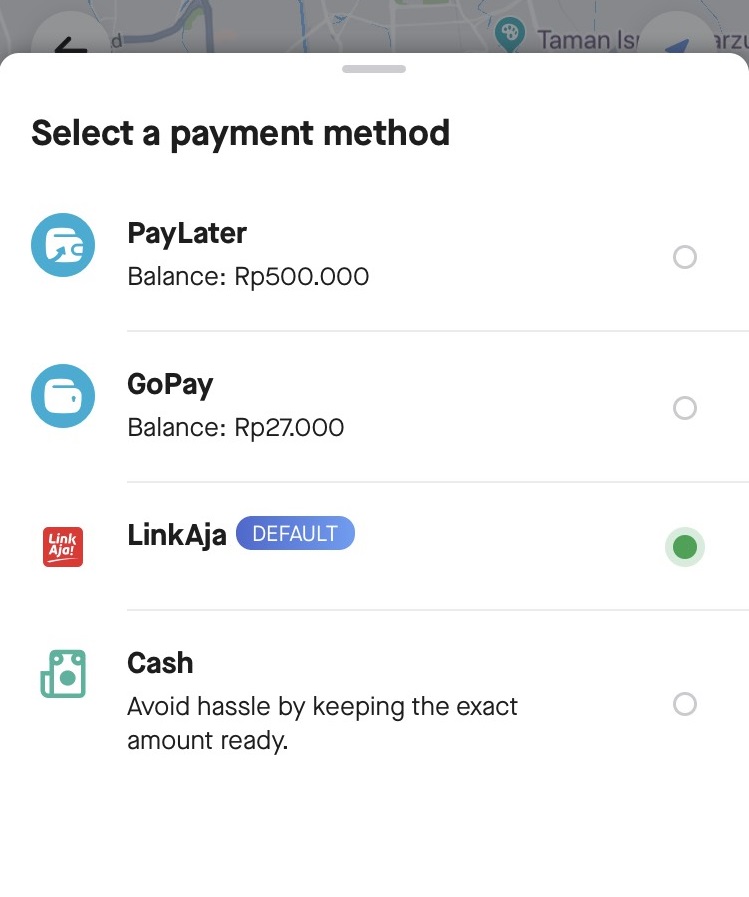Tap the PayLater wallet icon
The height and width of the screenshot is (897, 749).
[63, 245]
